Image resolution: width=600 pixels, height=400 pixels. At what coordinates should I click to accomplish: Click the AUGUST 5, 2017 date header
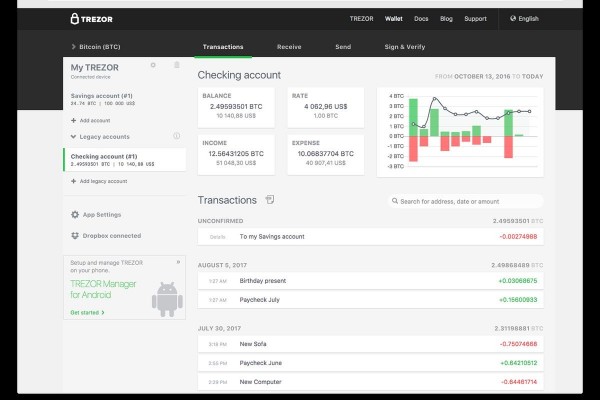coord(222,265)
